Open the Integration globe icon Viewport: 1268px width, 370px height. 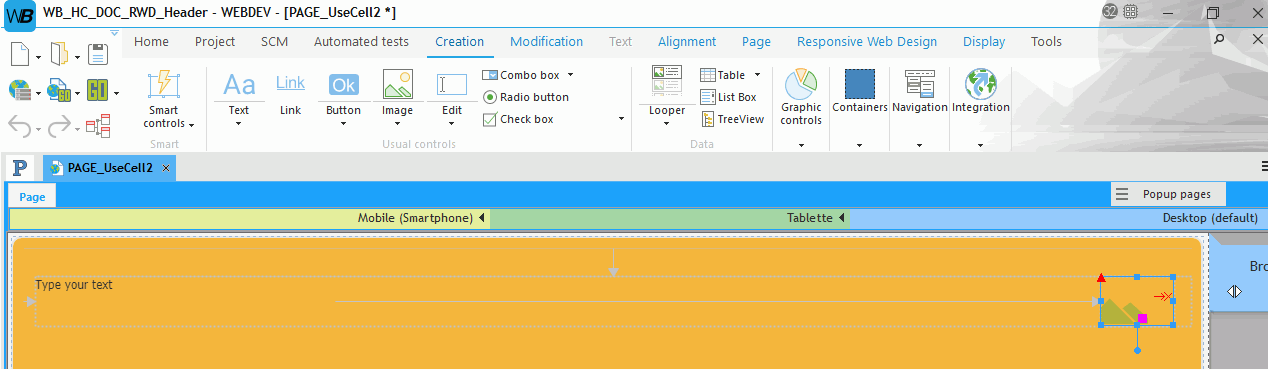980,83
